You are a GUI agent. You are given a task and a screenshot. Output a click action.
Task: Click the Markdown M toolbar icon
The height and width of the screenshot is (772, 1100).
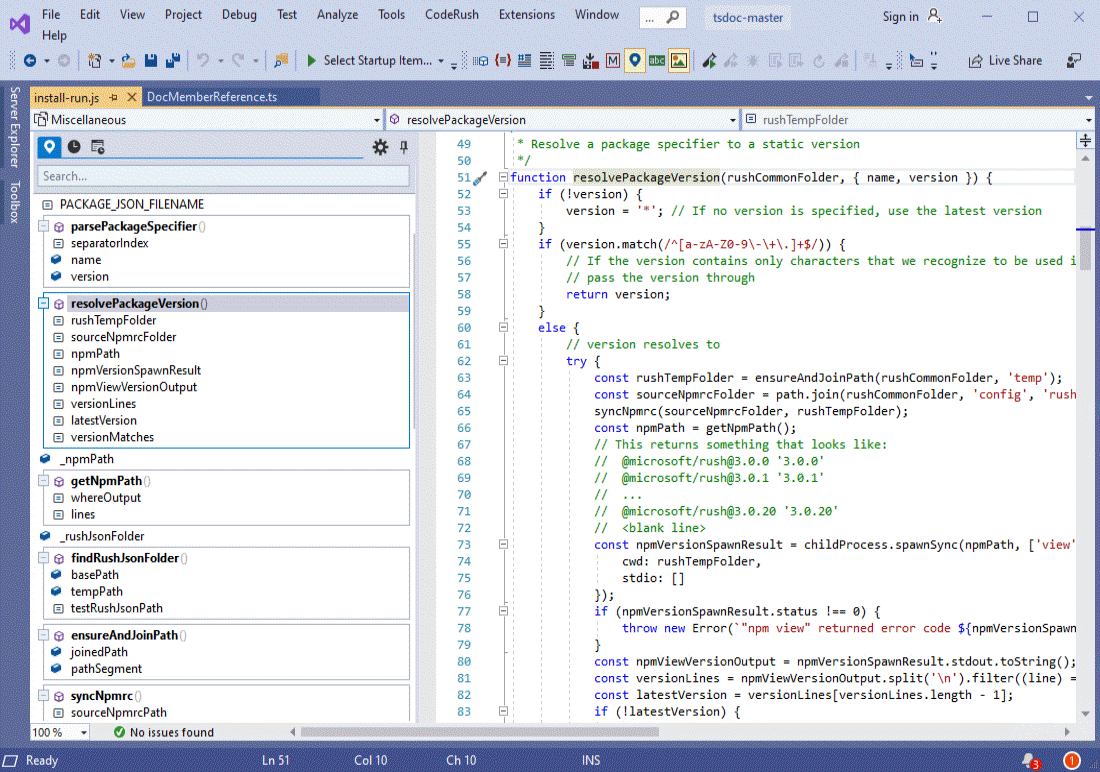(x=613, y=60)
